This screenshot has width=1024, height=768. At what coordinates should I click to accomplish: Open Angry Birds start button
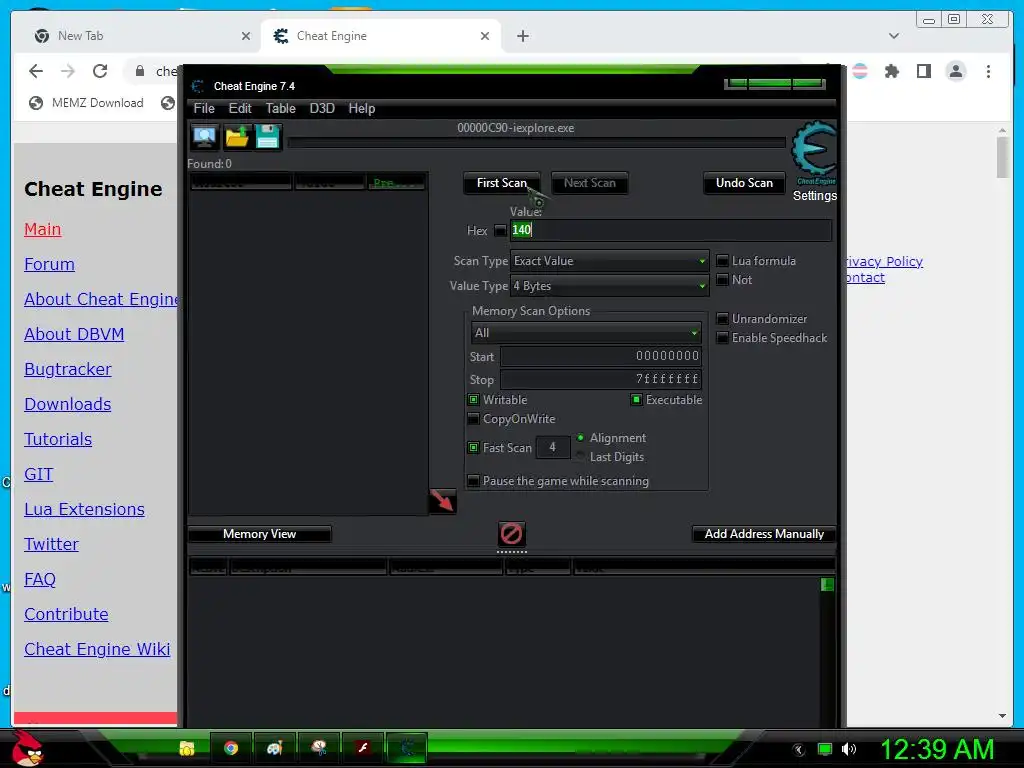(x=27, y=748)
